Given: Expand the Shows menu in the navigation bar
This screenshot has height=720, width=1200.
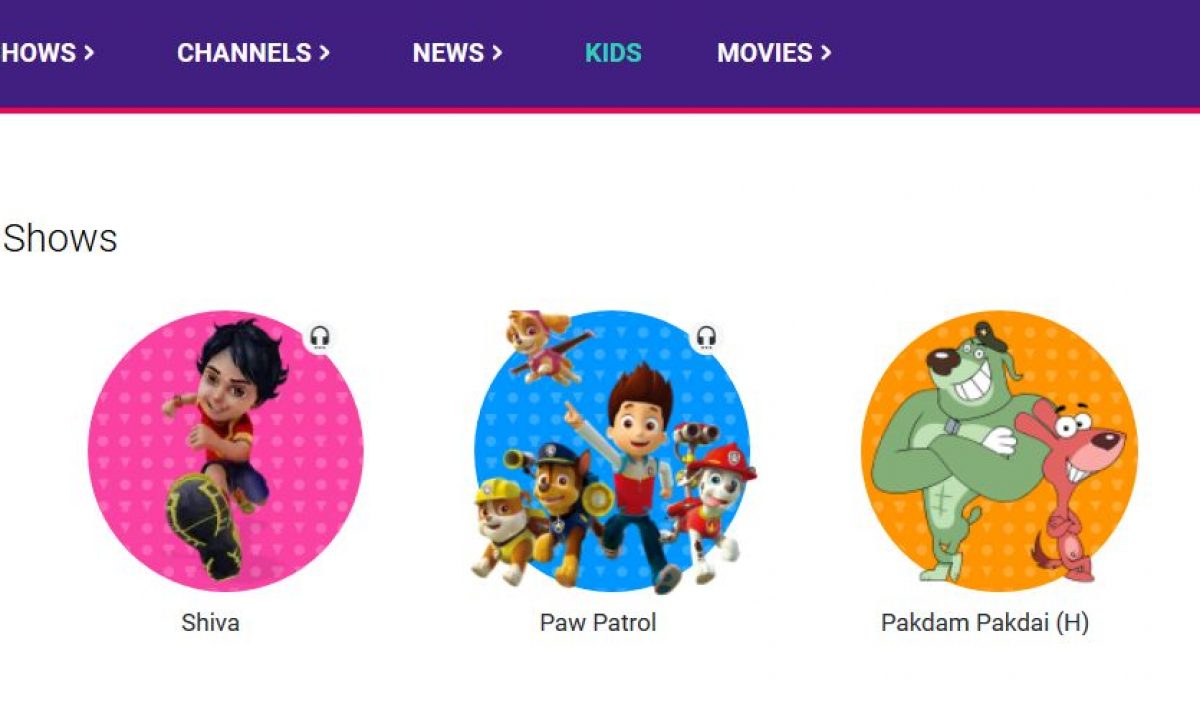Looking at the screenshot, I should [48, 53].
